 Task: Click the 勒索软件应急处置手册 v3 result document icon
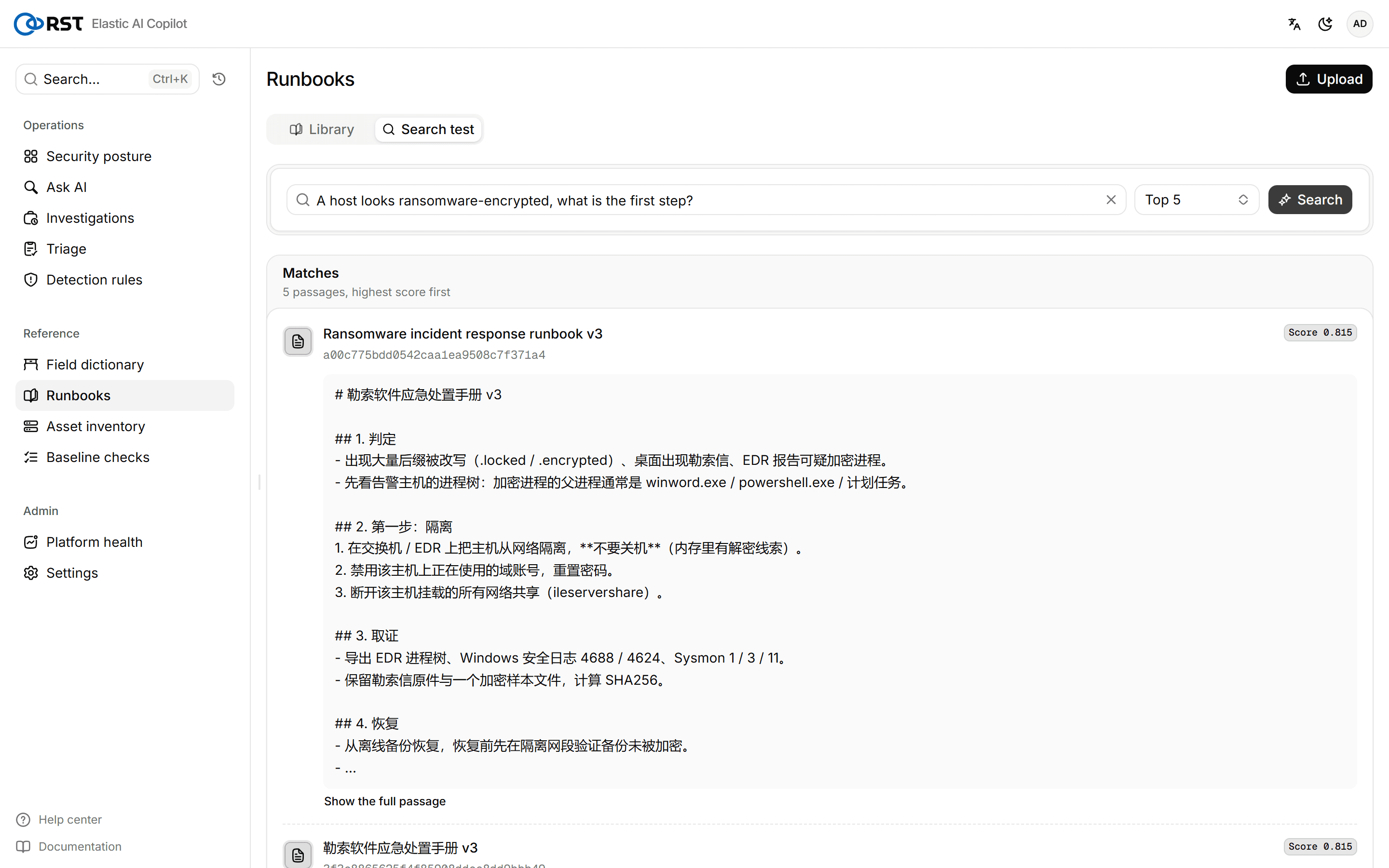tap(298, 854)
